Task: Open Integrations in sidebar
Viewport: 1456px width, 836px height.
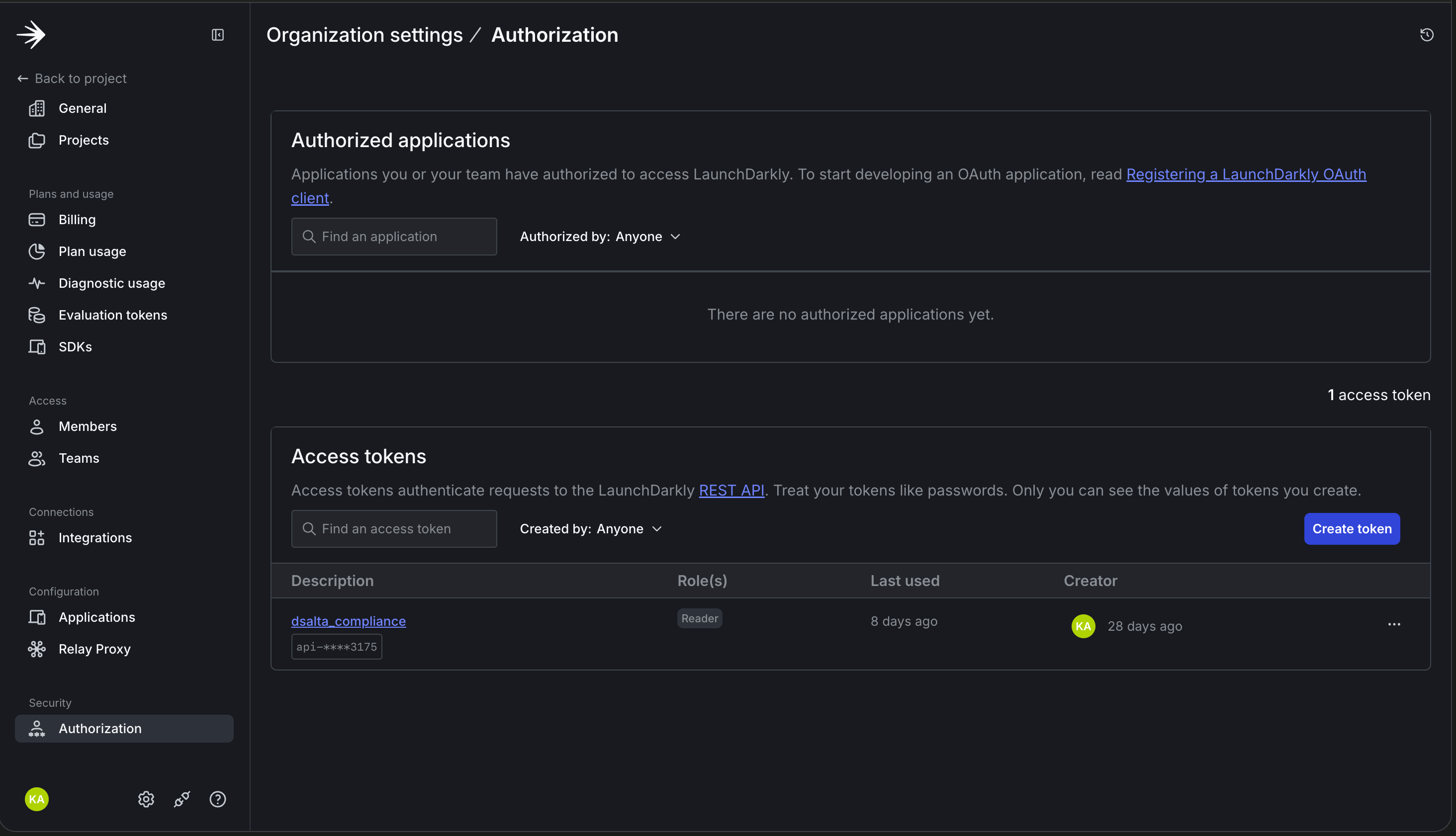Action: point(124,538)
